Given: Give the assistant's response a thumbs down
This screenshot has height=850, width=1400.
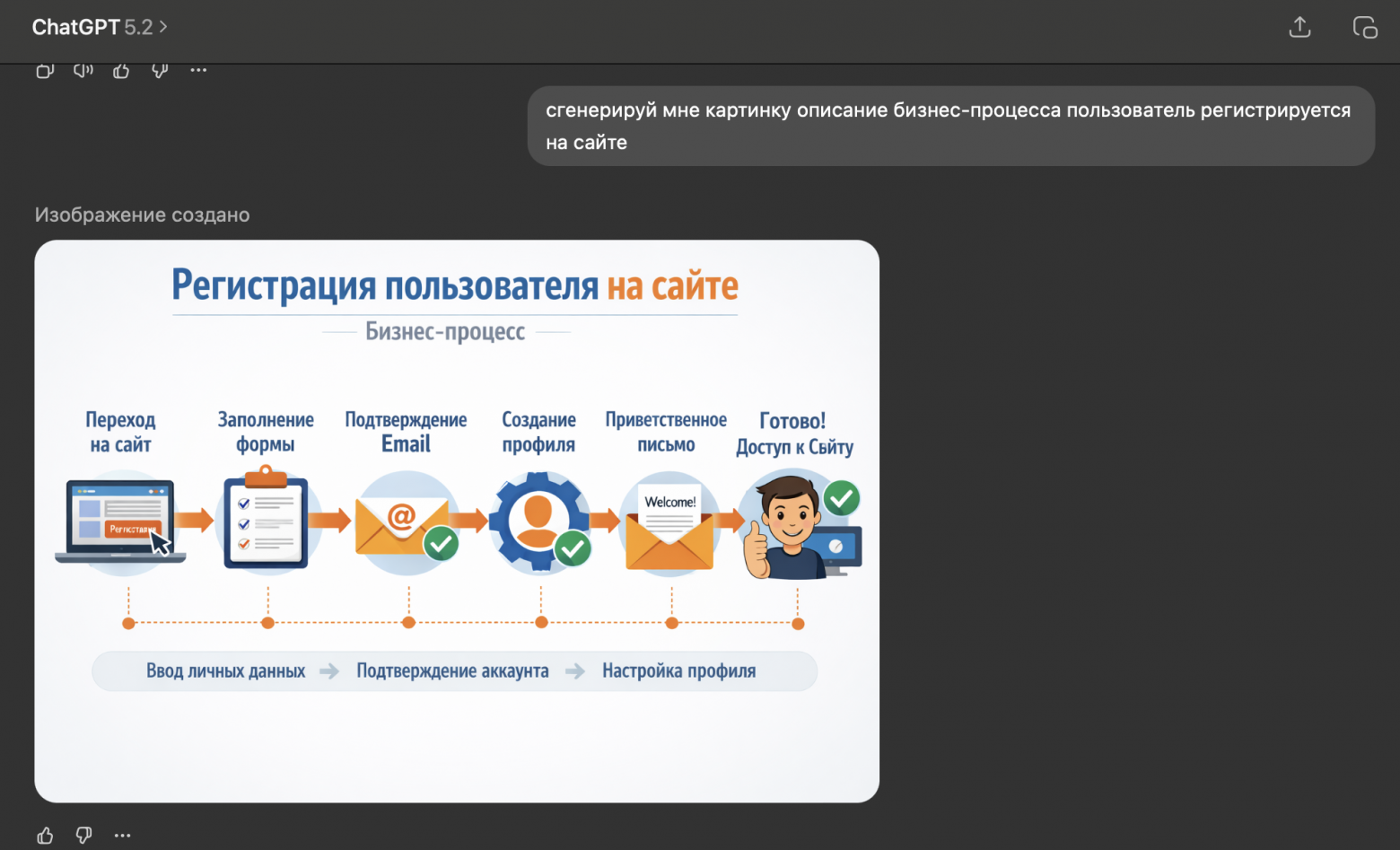Looking at the screenshot, I should click(x=160, y=70).
